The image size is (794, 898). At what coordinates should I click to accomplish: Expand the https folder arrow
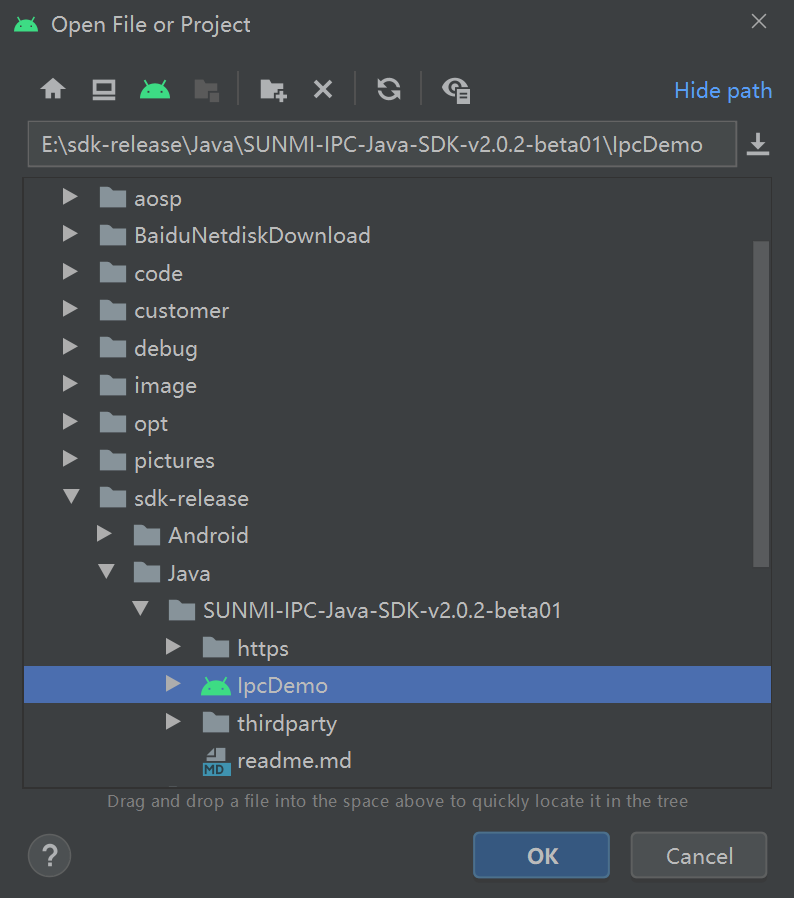coord(173,647)
